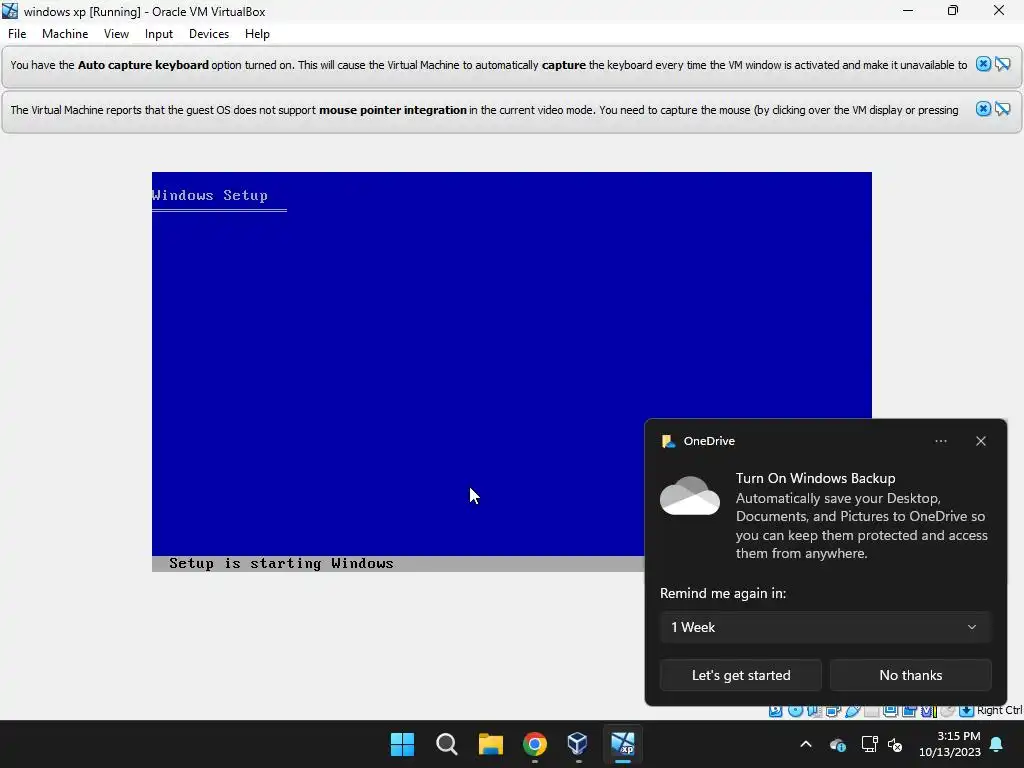
Task: Dismiss the mouse pointer integration notification
Action: click(x=983, y=109)
